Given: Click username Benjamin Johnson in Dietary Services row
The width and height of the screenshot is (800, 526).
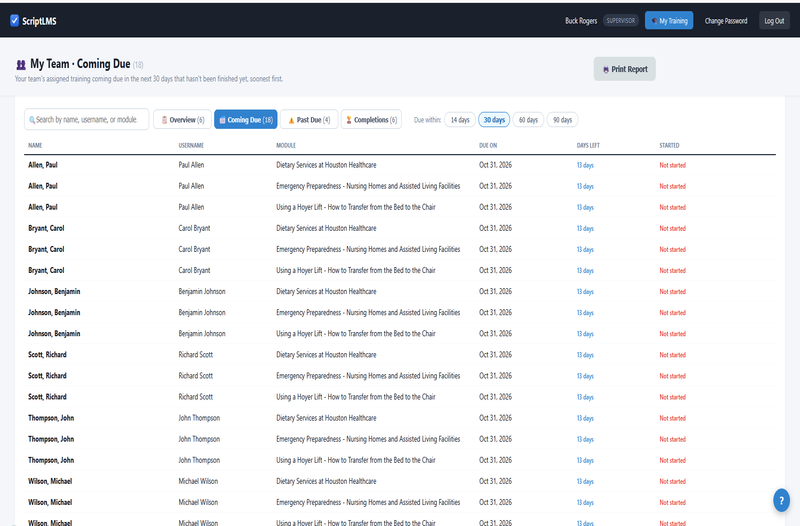Looking at the screenshot, I should click(202, 291).
